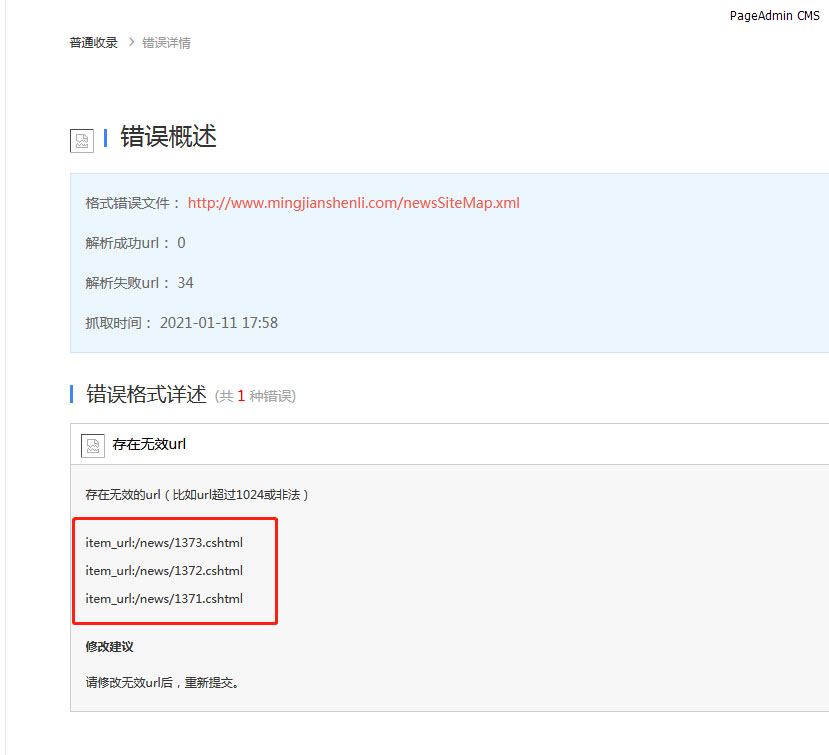Select item_url:/news/1372.cshtml entry
This screenshot has height=755, width=829.
click(164, 570)
